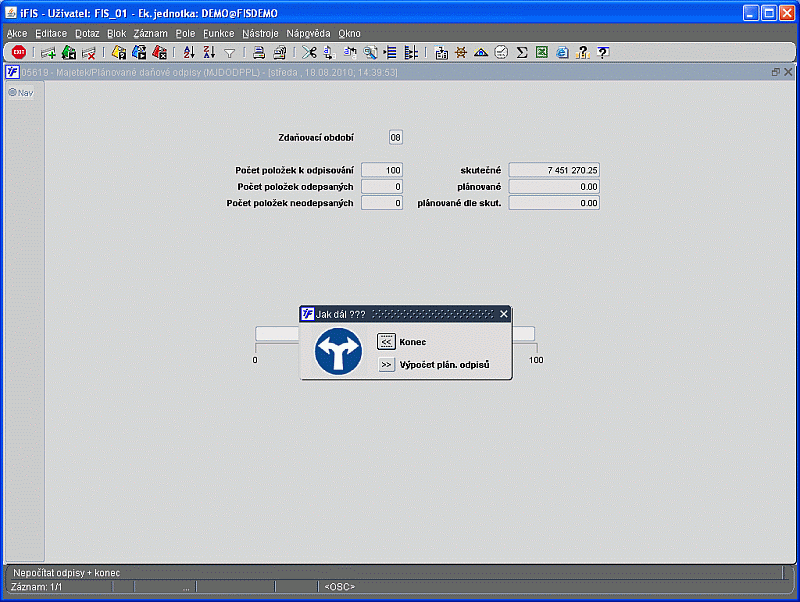Click the progress bar right end near 100
Screen dimensions: 800x602
tap(524, 334)
